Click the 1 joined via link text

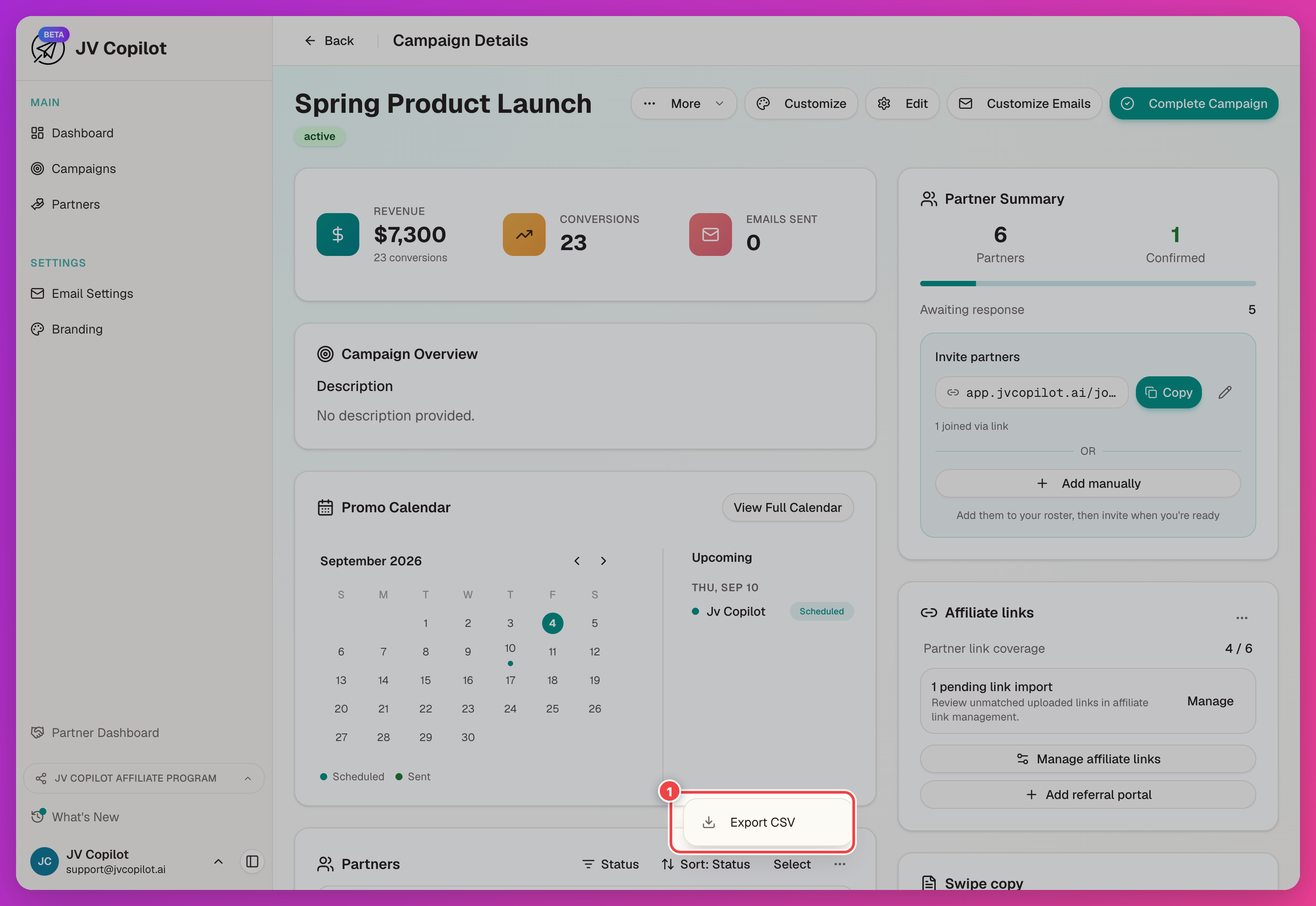pyautogui.click(x=971, y=426)
